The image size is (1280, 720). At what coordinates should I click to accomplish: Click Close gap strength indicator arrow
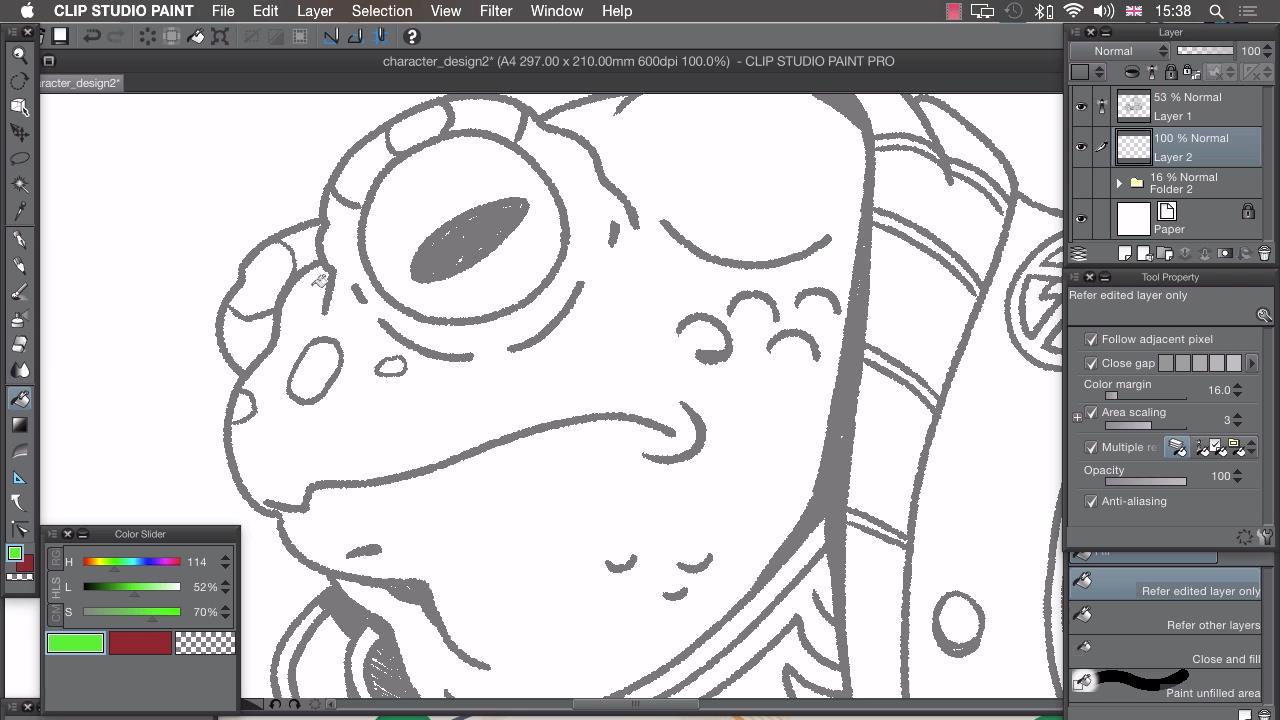coord(1252,363)
